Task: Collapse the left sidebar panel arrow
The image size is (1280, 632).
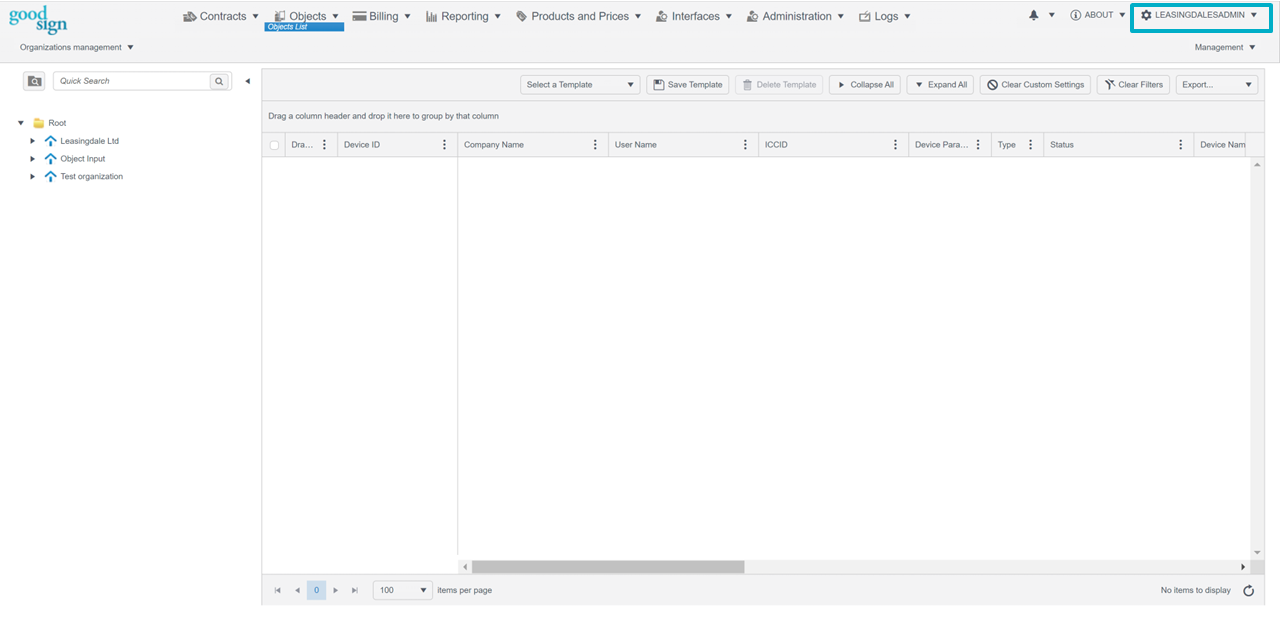Action: point(247,81)
